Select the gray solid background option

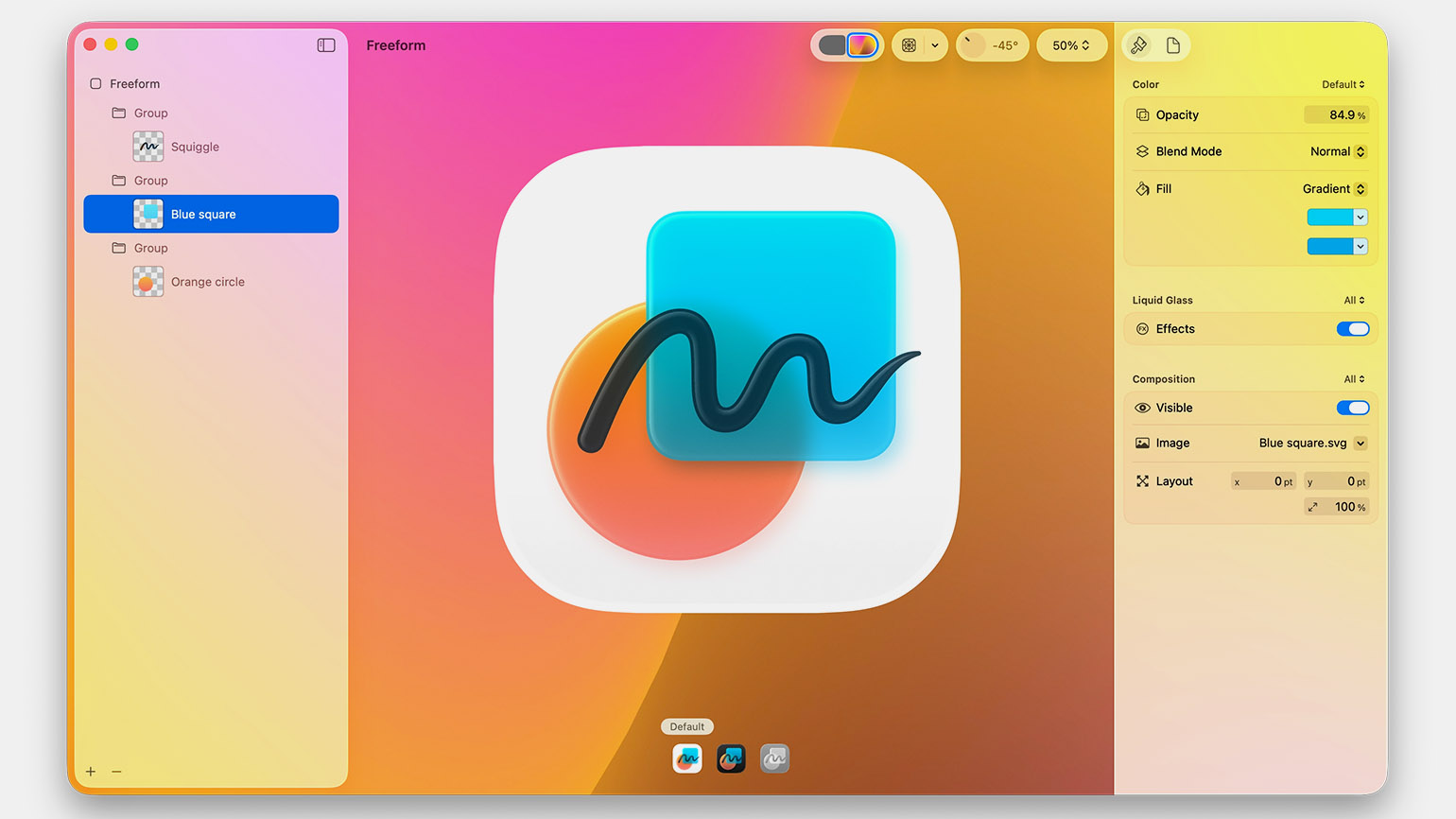click(832, 45)
